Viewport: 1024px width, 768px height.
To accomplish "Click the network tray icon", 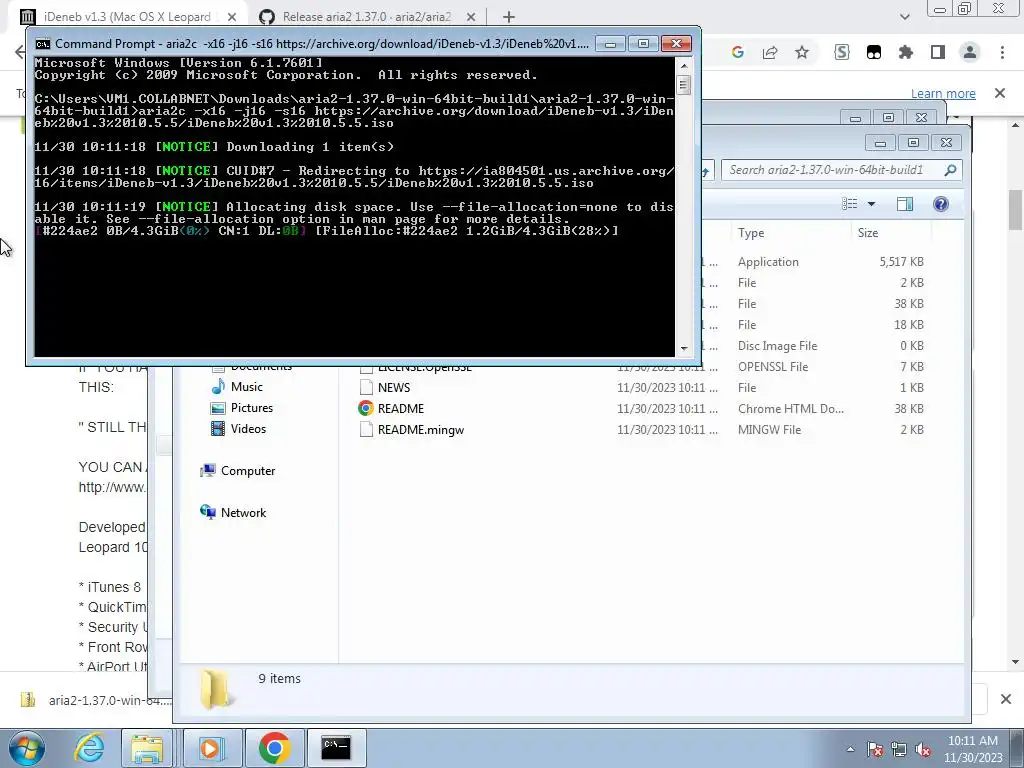I will pyautogui.click(x=899, y=749).
